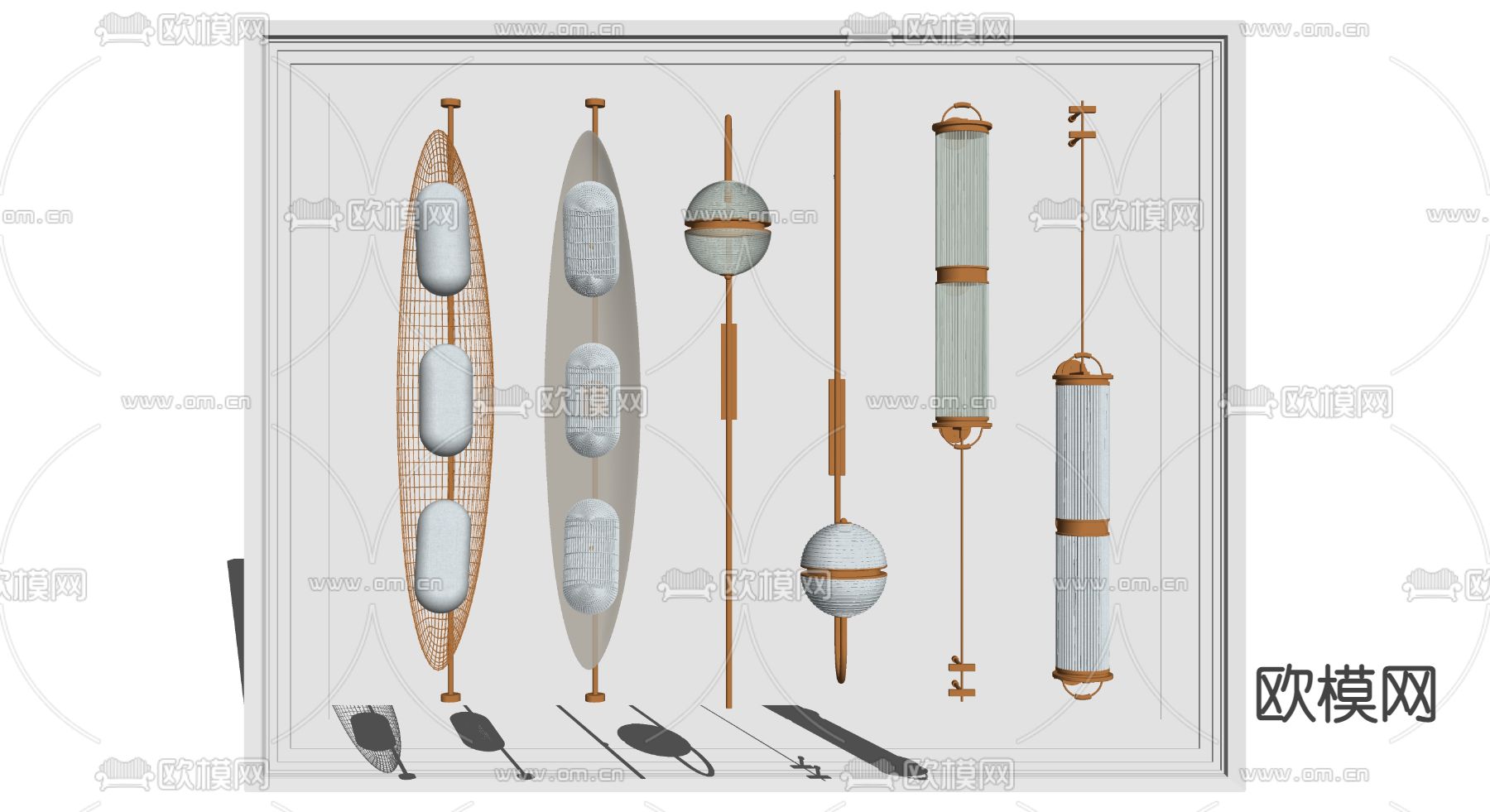Screen dimensions: 1490x812
Task: Select the white ribbed cylinder pendant lamp
Action: coord(1082,401)
